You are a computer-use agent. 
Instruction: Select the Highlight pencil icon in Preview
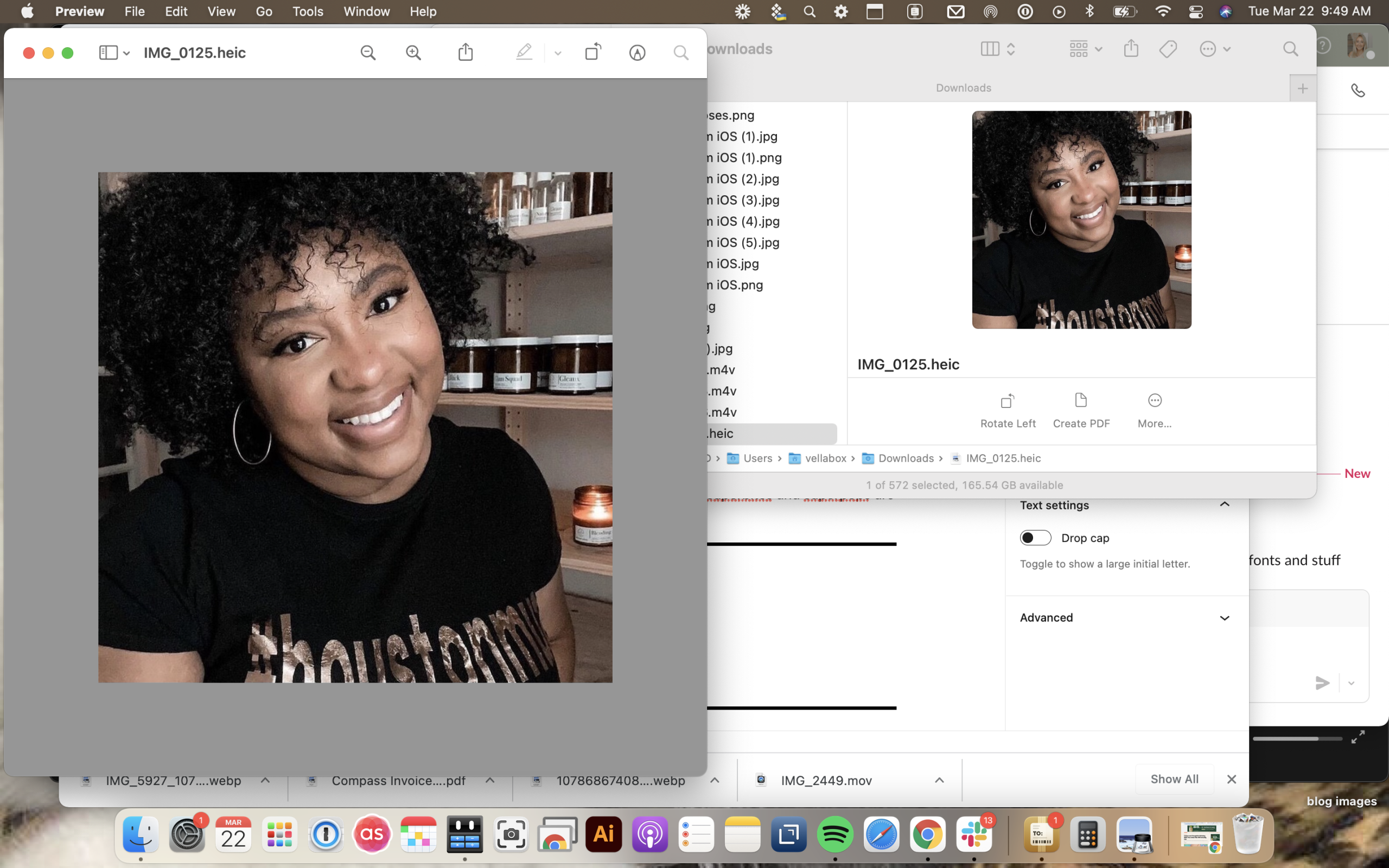(524, 52)
